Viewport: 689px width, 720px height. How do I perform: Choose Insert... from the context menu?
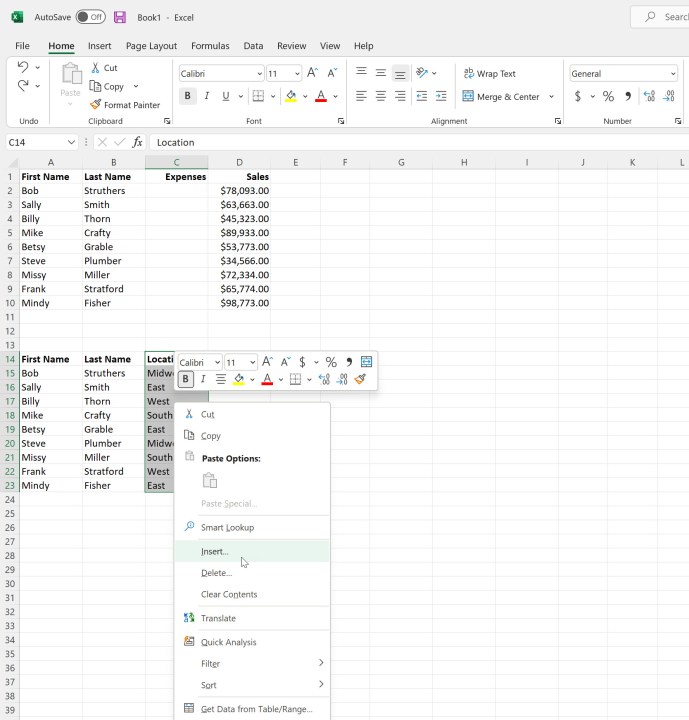(214, 551)
